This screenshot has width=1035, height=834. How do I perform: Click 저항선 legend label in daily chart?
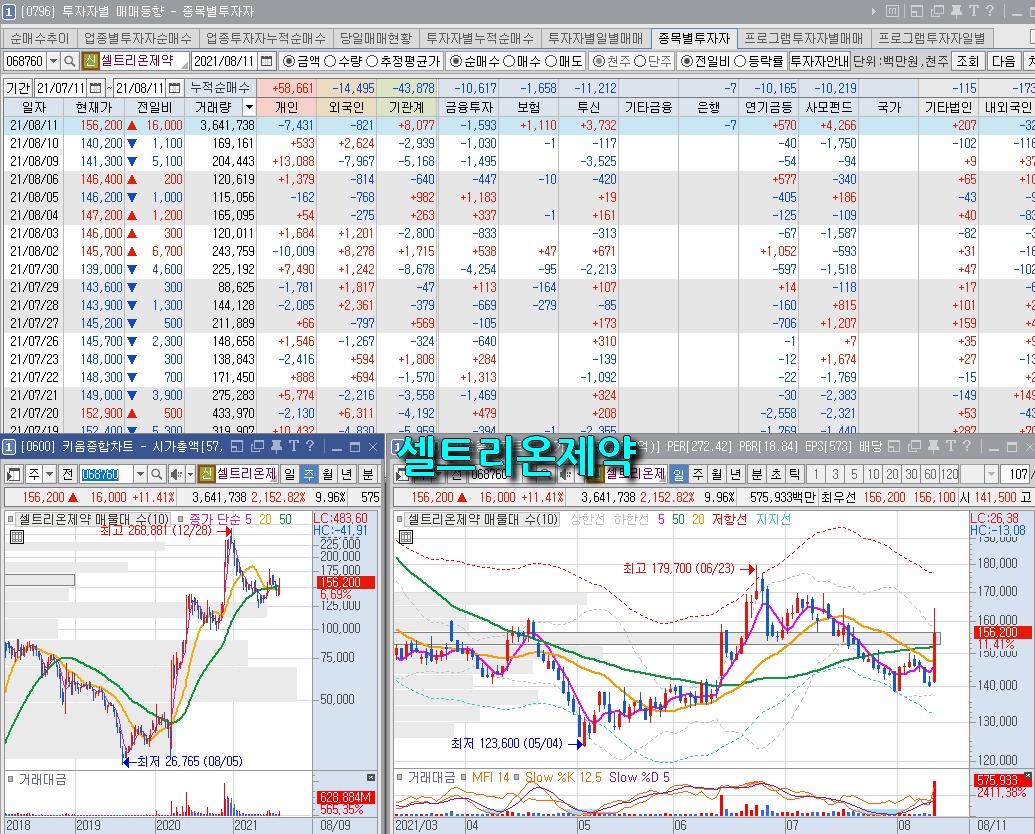pyautogui.click(x=729, y=520)
